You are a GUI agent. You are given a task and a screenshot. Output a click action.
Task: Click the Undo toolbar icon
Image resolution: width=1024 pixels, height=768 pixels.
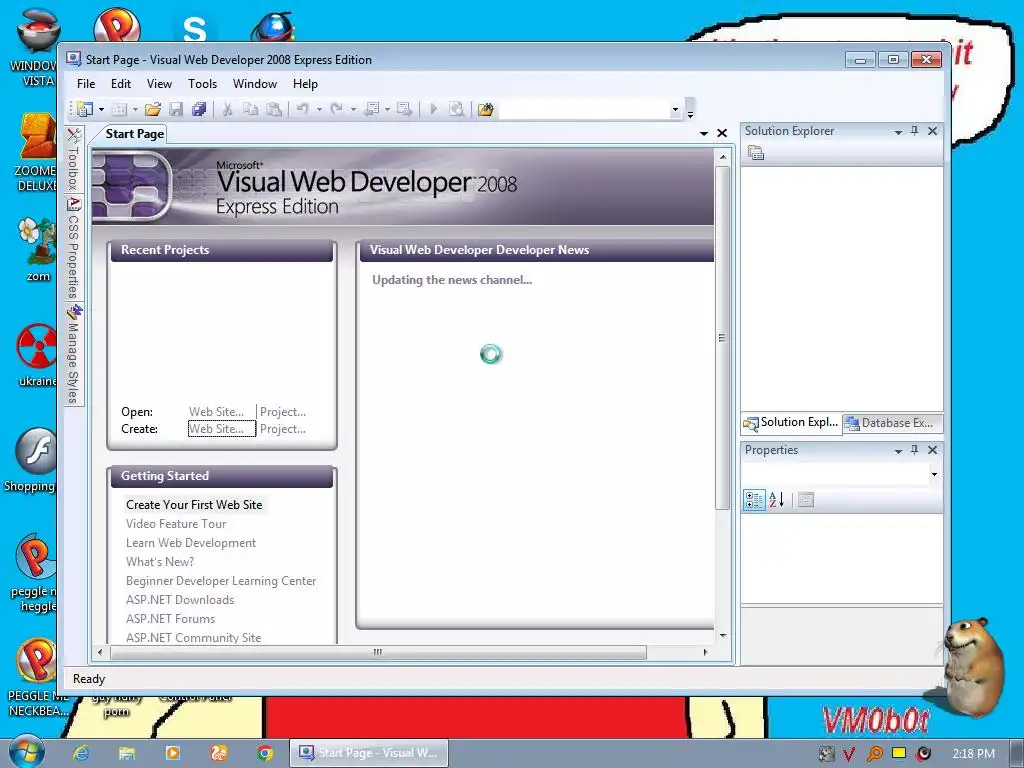point(302,109)
